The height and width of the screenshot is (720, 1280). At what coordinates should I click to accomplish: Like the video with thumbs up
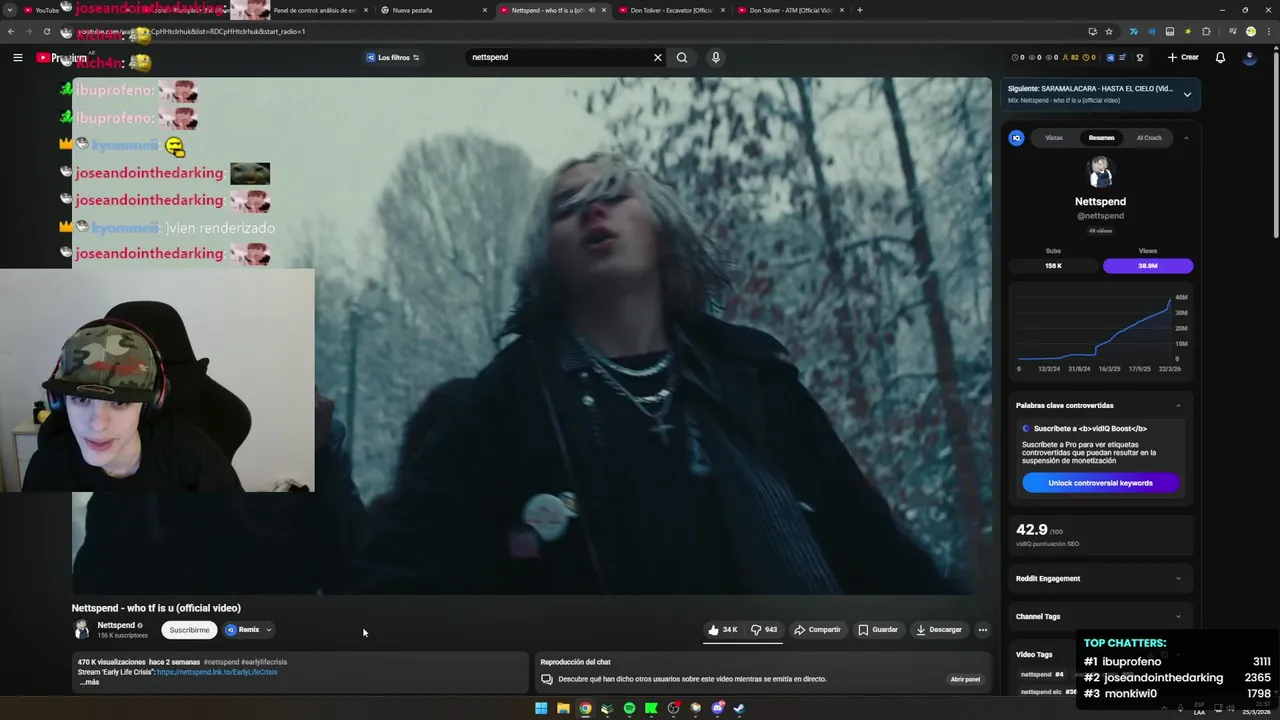point(723,630)
